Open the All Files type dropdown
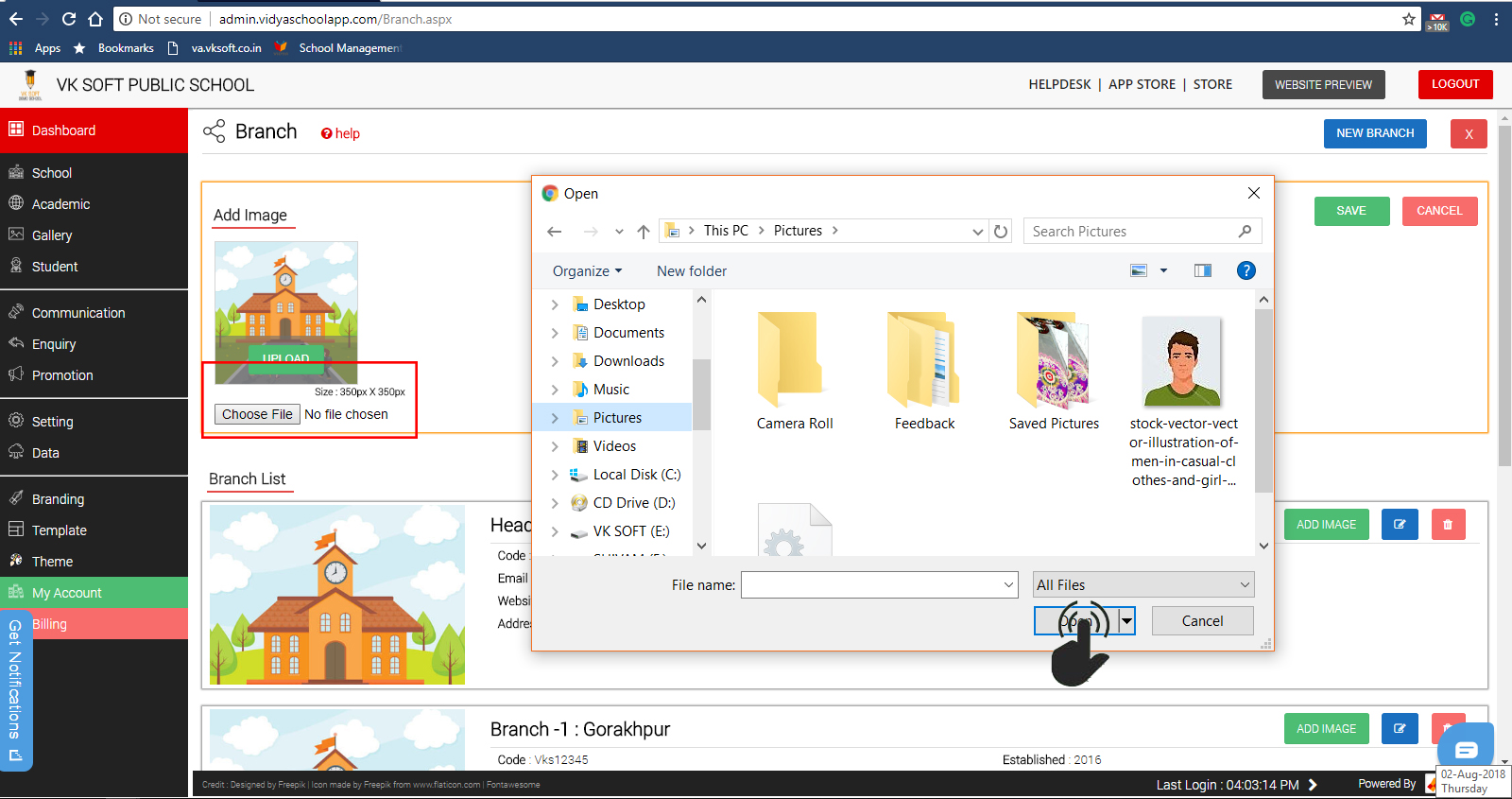Viewport: 1512px width, 799px height. [x=1143, y=585]
